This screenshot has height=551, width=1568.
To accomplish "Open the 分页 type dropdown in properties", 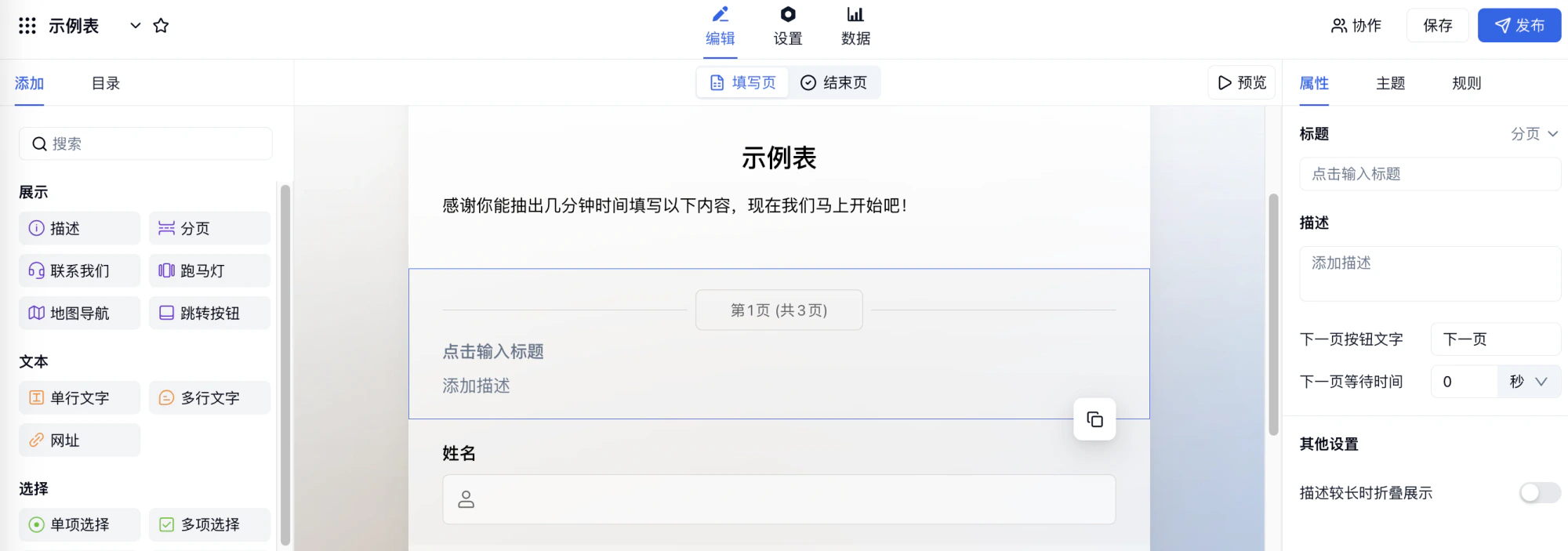I will (1534, 134).
